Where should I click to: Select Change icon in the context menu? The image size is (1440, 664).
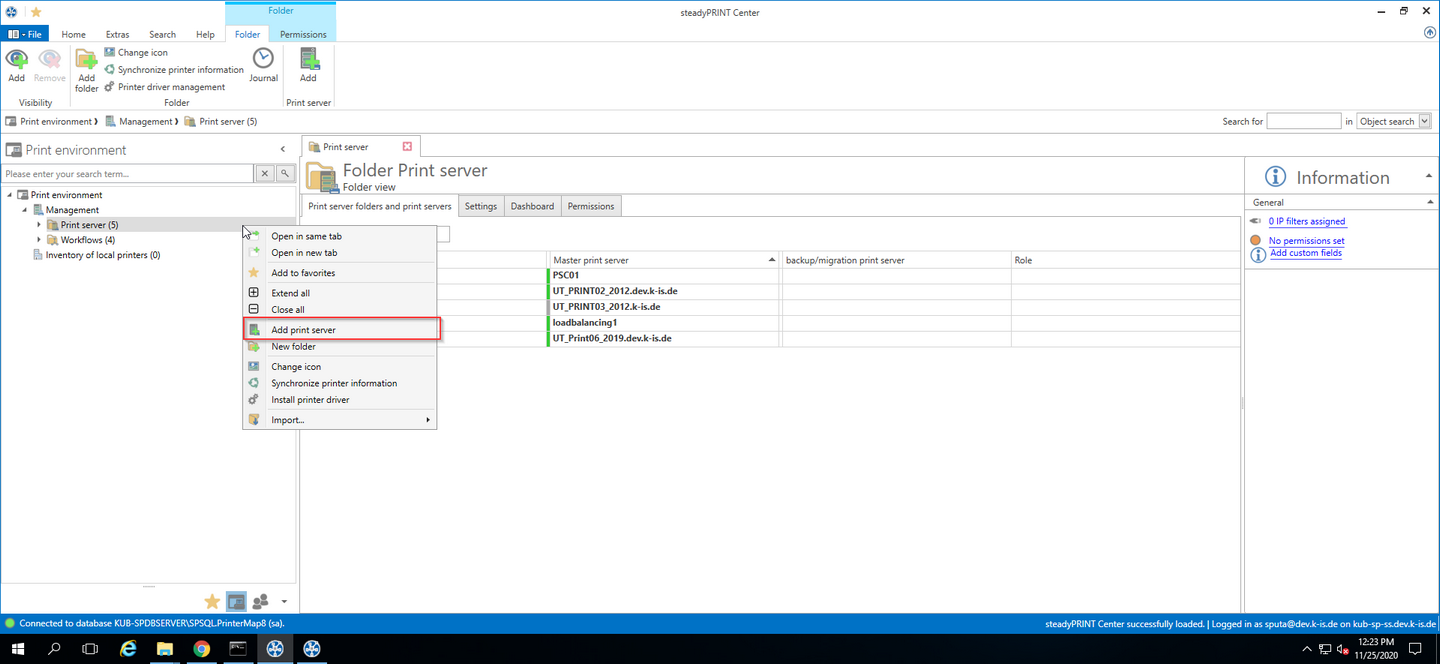340,367
